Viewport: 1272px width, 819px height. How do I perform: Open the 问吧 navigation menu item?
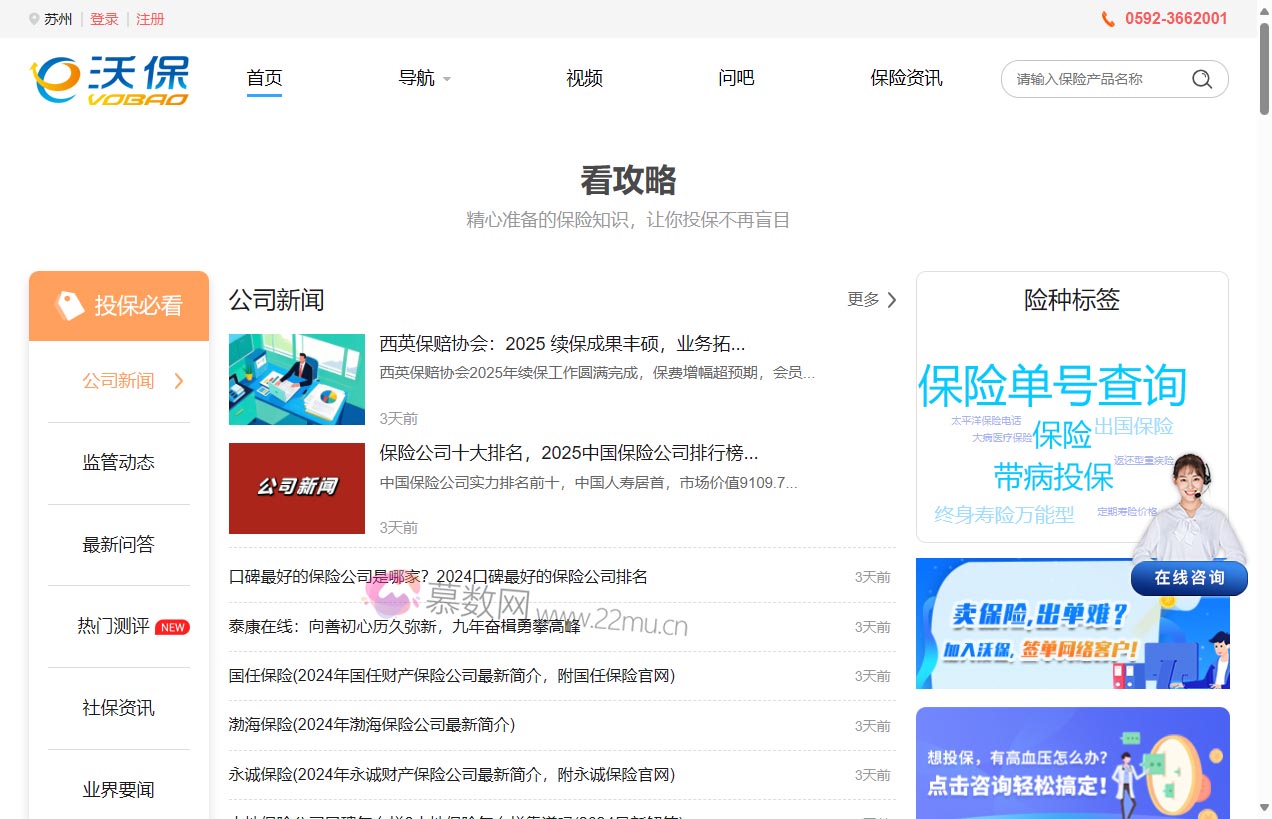pyautogui.click(x=735, y=78)
